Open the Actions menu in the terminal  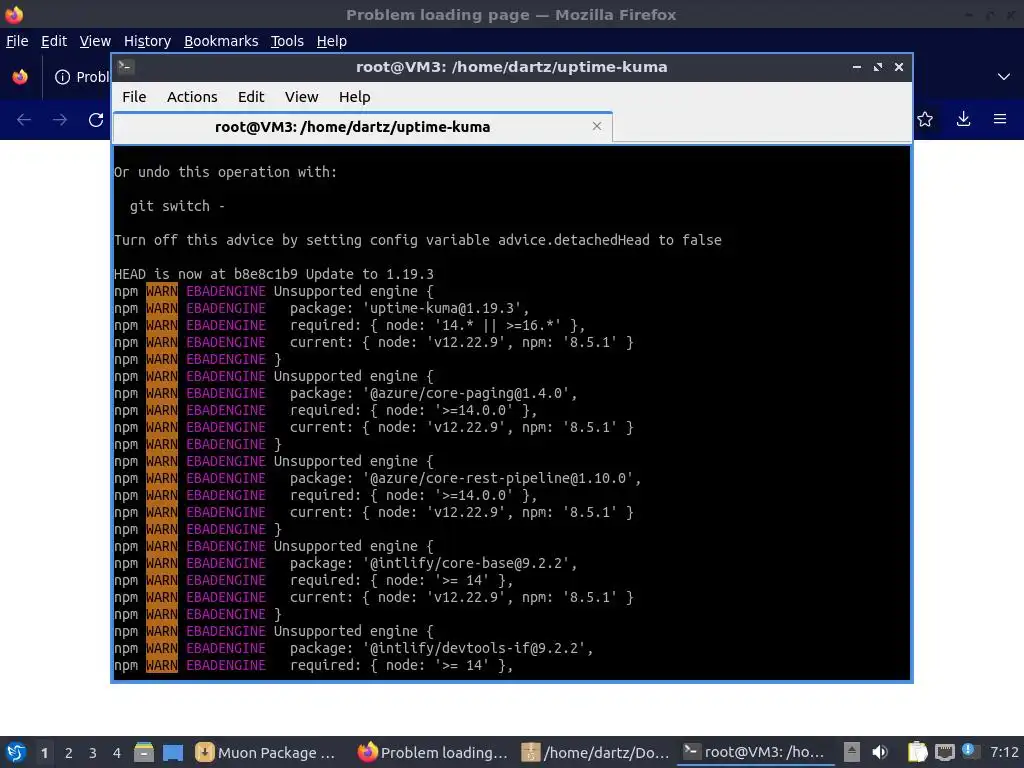pos(192,97)
